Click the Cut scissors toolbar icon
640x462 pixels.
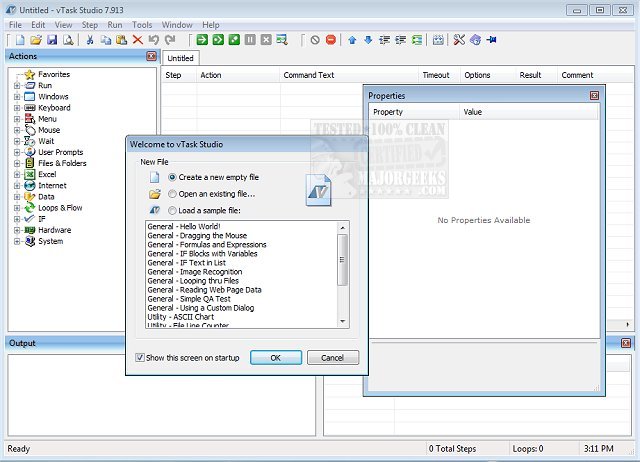pos(89,40)
